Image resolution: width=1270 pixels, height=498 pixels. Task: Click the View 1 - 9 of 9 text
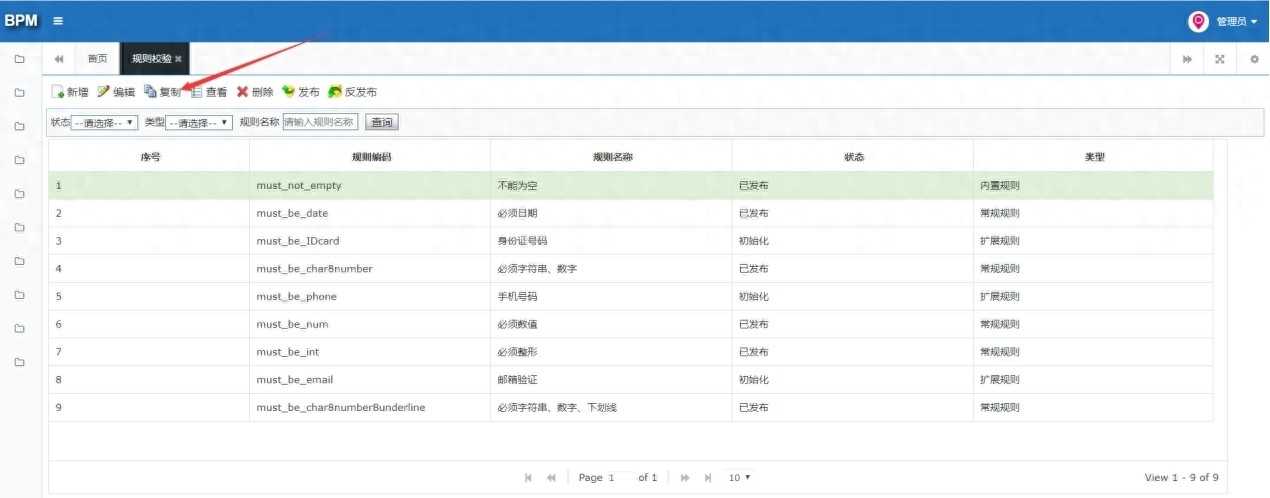click(1181, 478)
